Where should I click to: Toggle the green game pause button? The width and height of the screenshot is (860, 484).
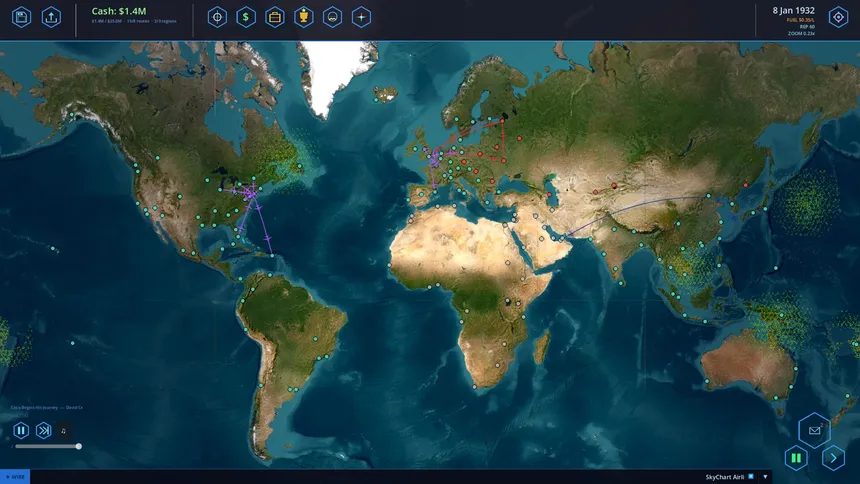pyautogui.click(x=796, y=458)
